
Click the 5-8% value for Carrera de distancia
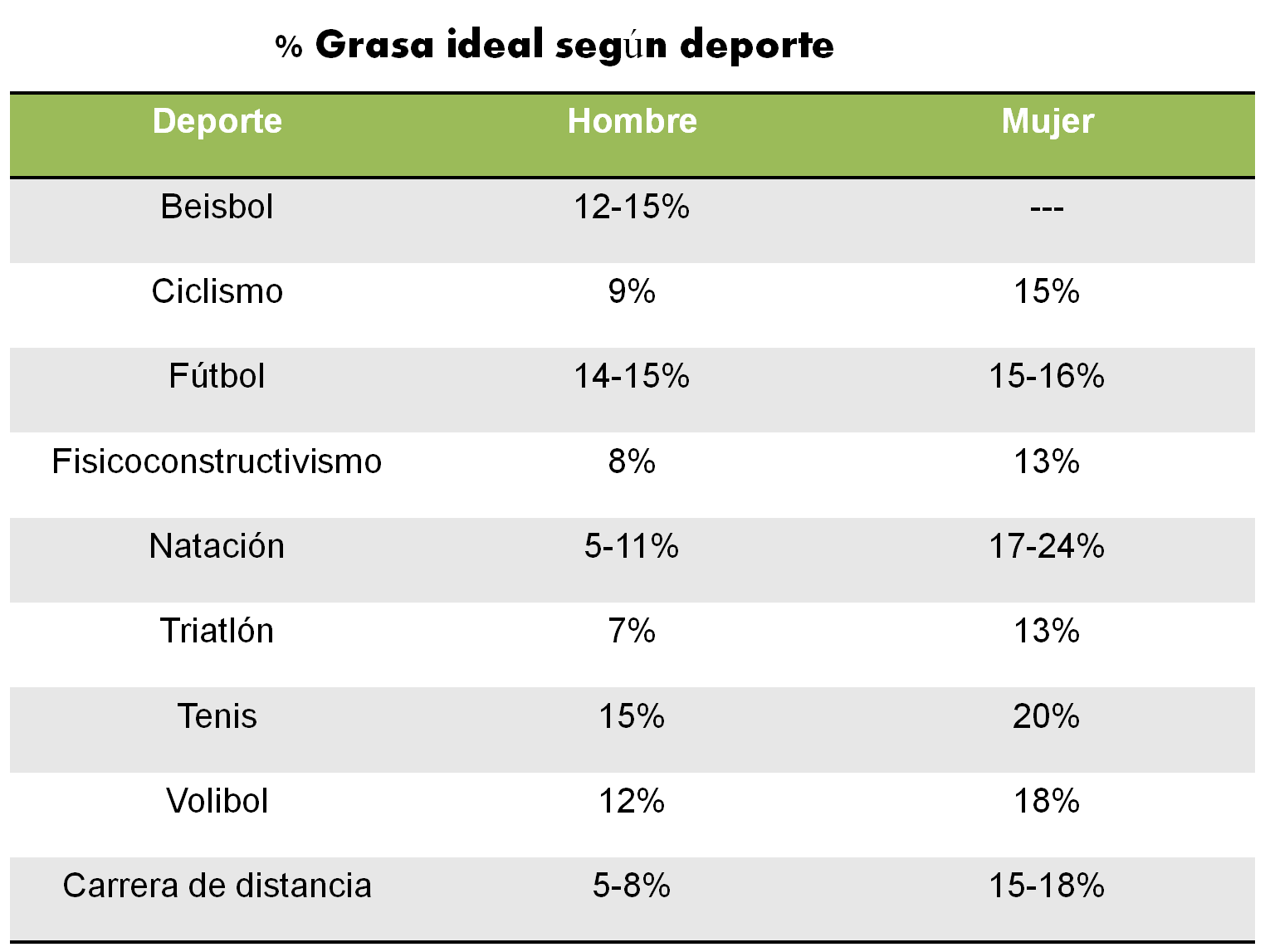[x=632, y=886]
